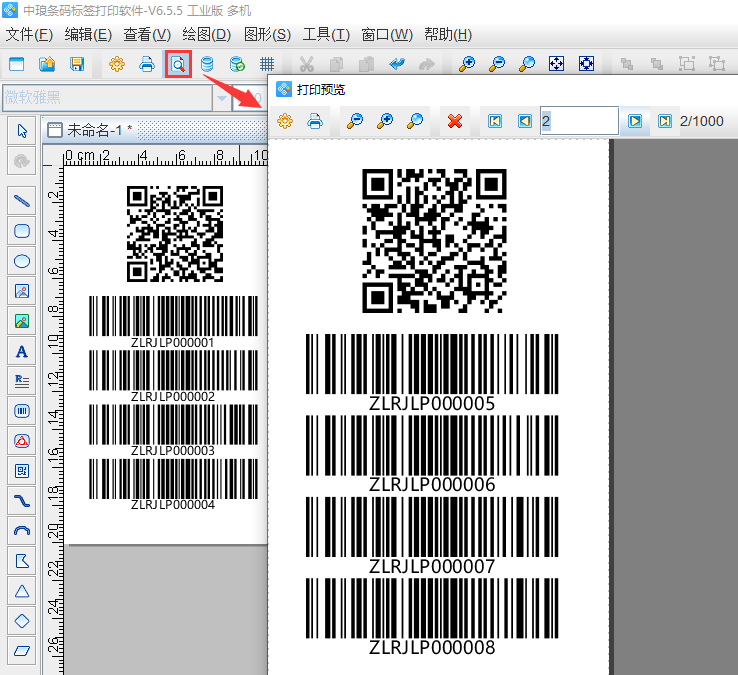Click the page number field showing 2
The width and height of the screenshot is (738, 675).
point(579,121)
